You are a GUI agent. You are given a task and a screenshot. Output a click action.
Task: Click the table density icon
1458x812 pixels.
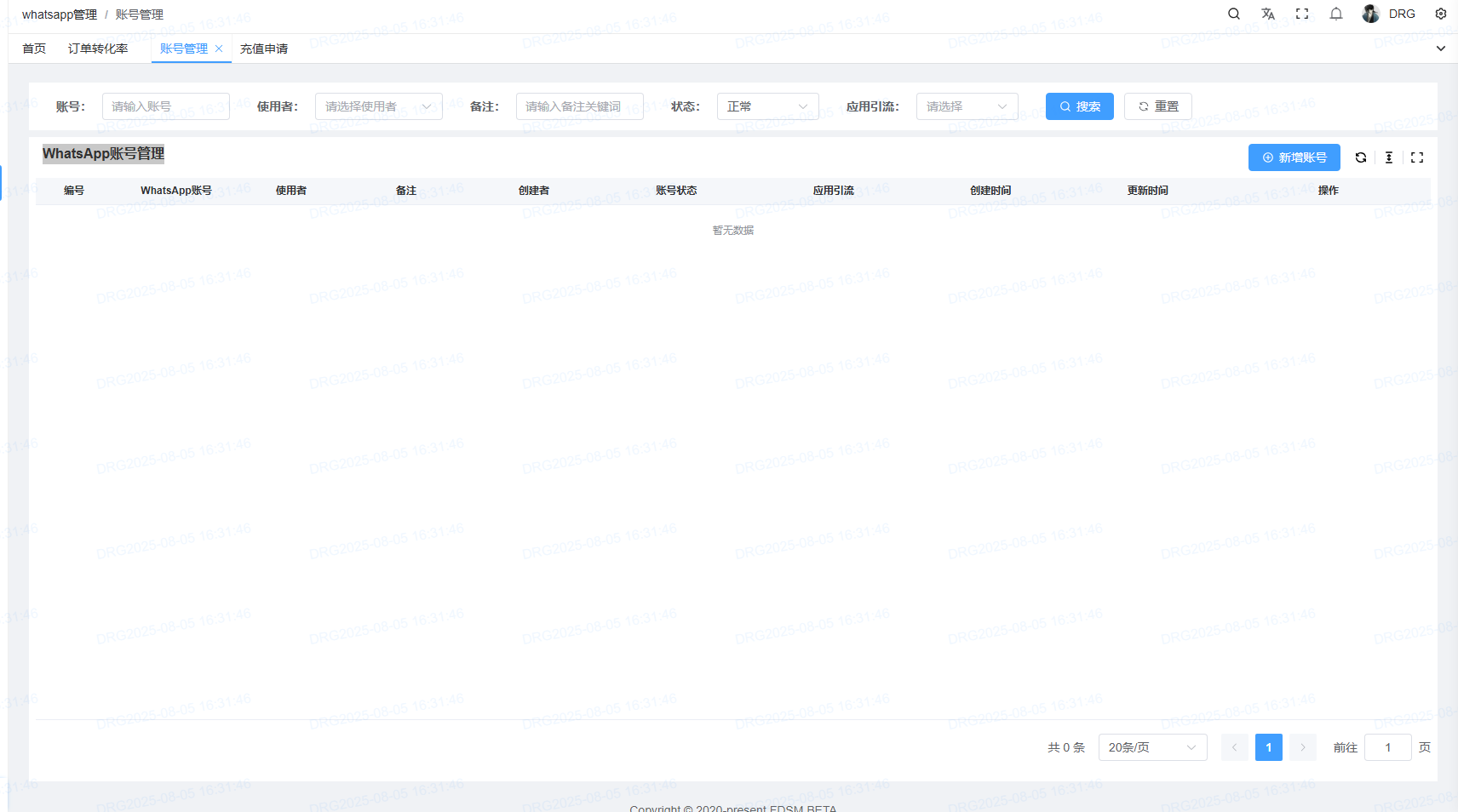(1389, 157)
